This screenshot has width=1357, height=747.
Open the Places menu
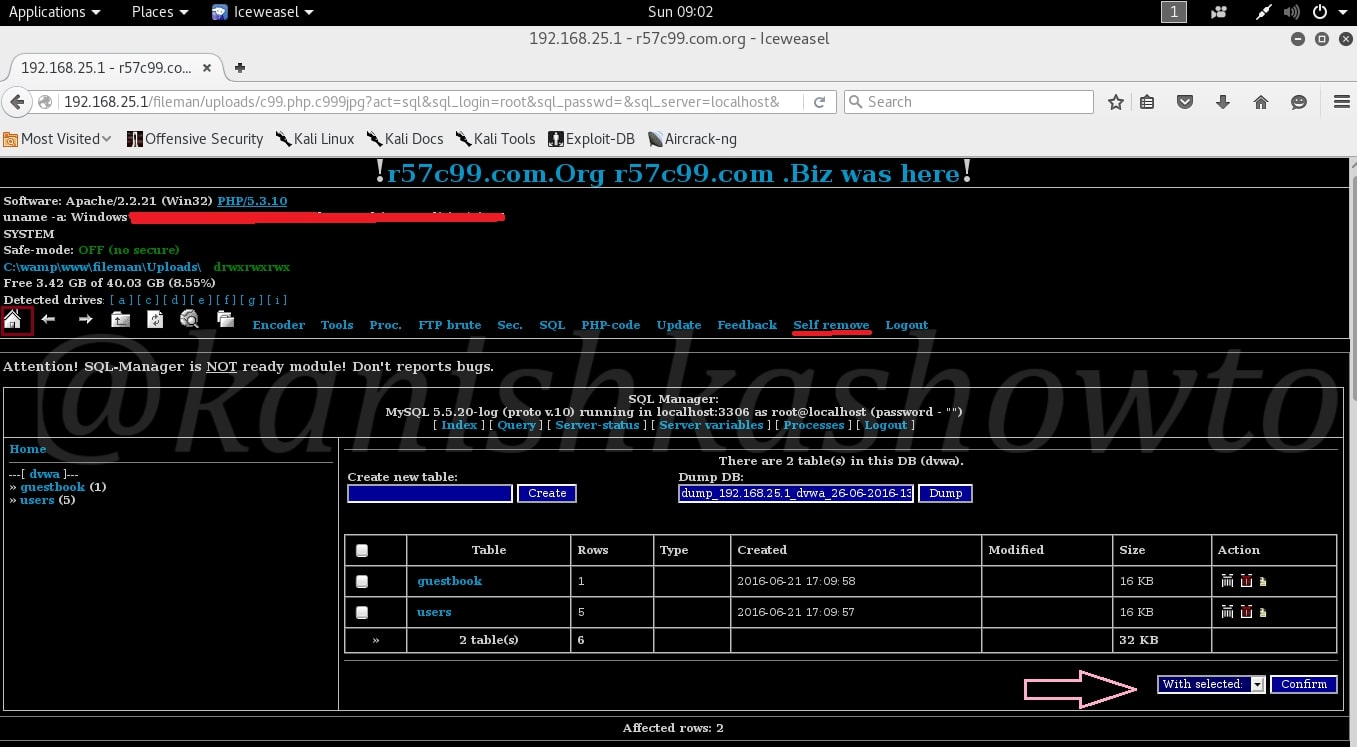click(159, 12)
